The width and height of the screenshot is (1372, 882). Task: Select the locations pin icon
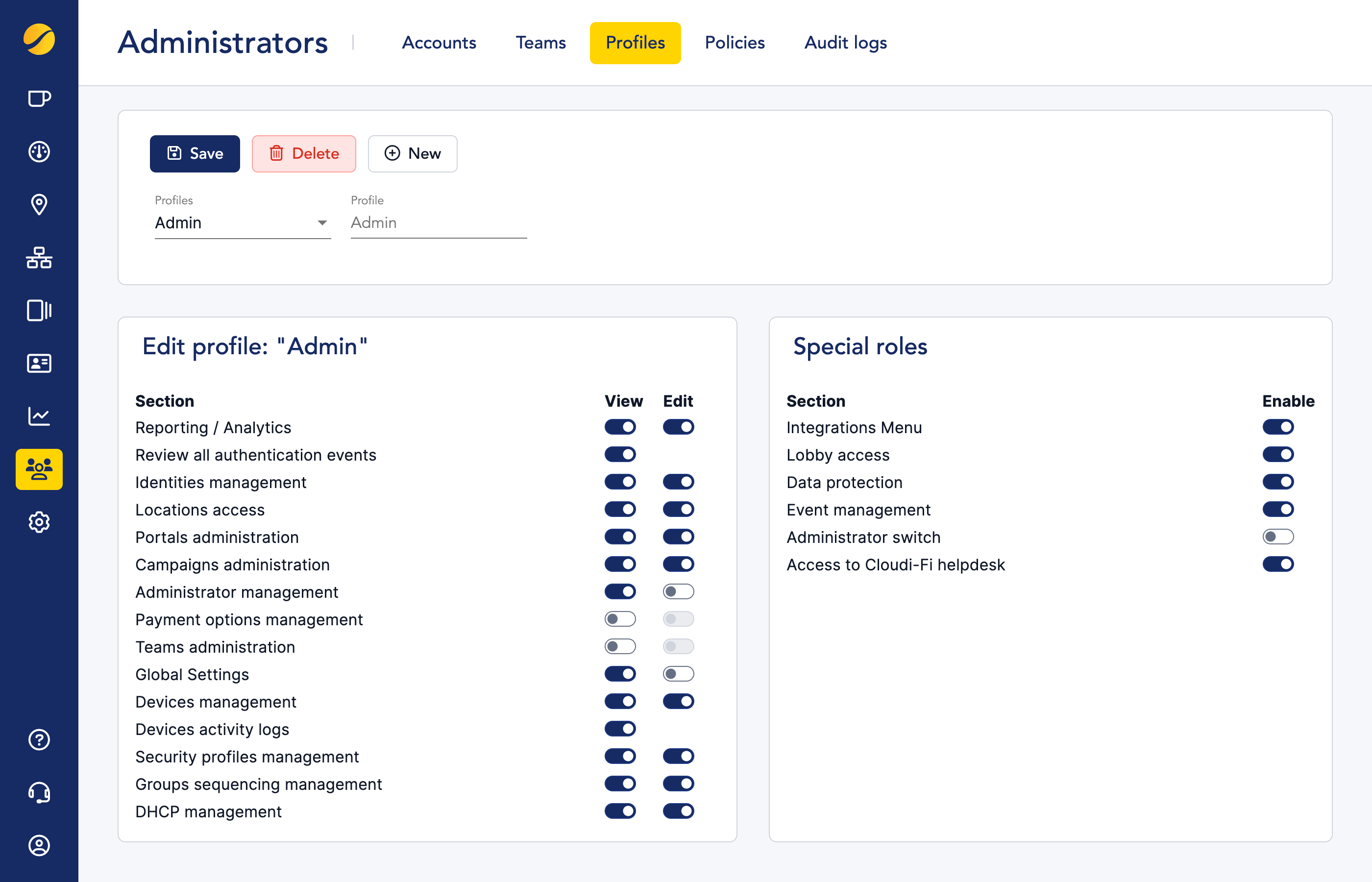click(x=38, y=205)
